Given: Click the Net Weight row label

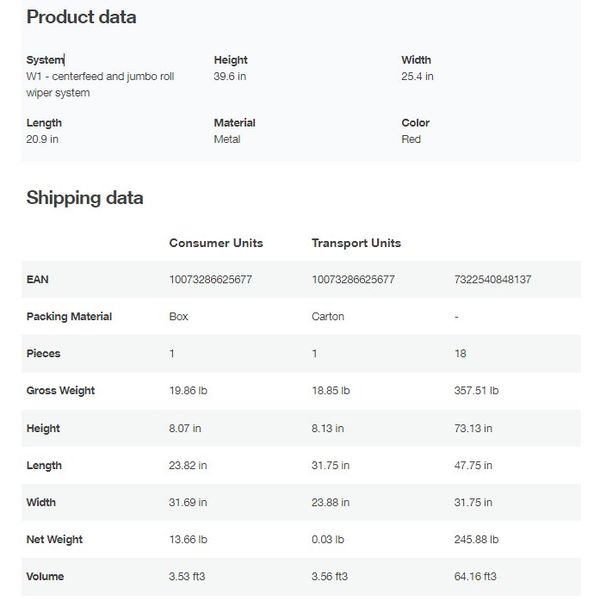Looking at the screenshot, I should [54, 539].
